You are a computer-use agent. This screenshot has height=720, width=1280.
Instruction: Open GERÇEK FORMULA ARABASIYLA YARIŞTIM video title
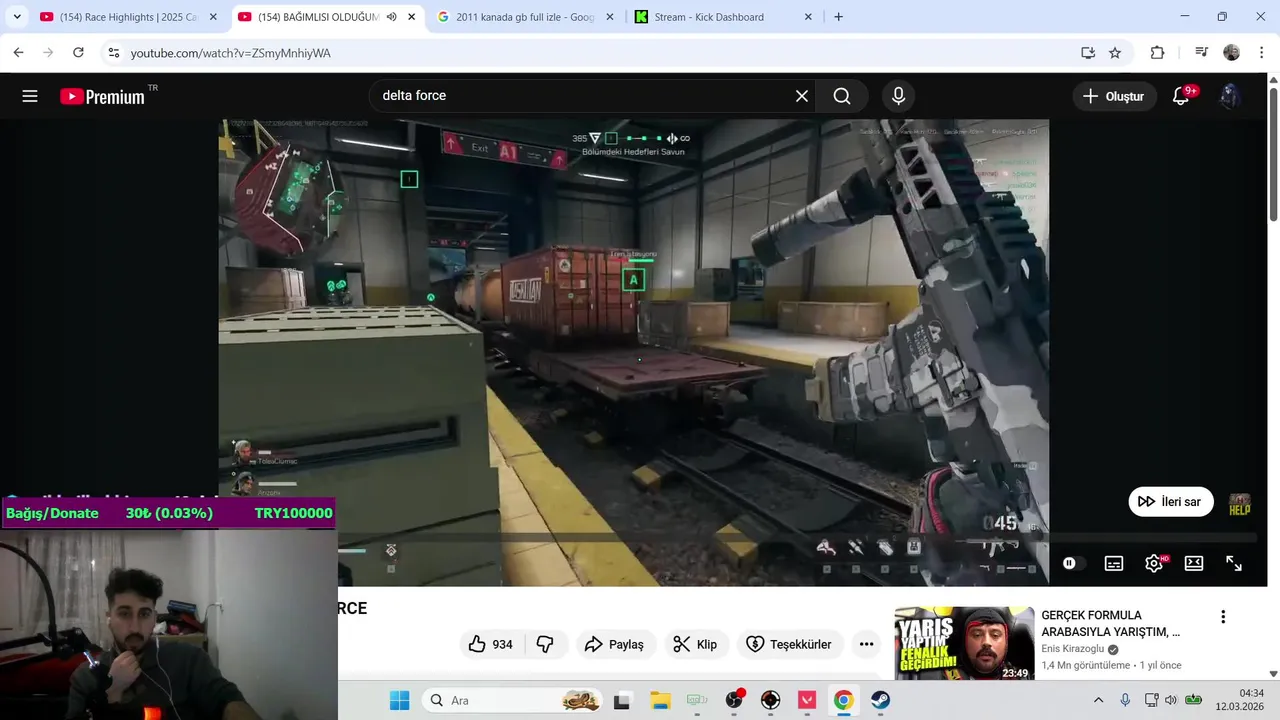[1110, 624]
